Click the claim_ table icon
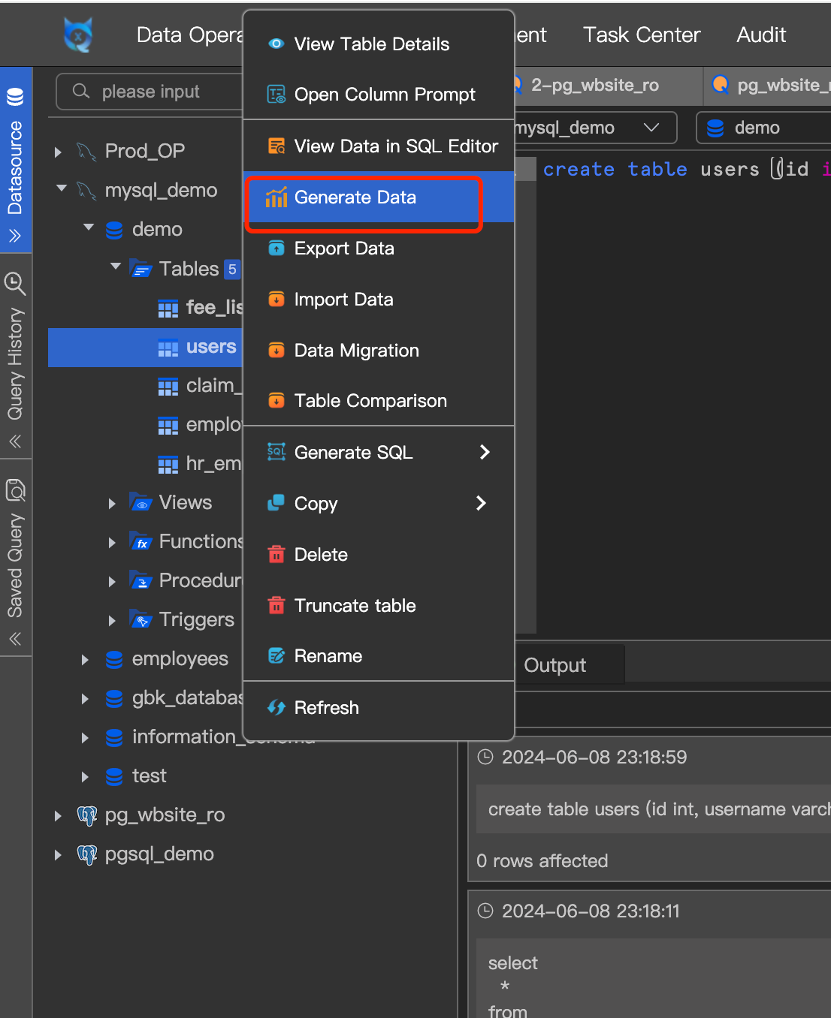 point(168,387)
